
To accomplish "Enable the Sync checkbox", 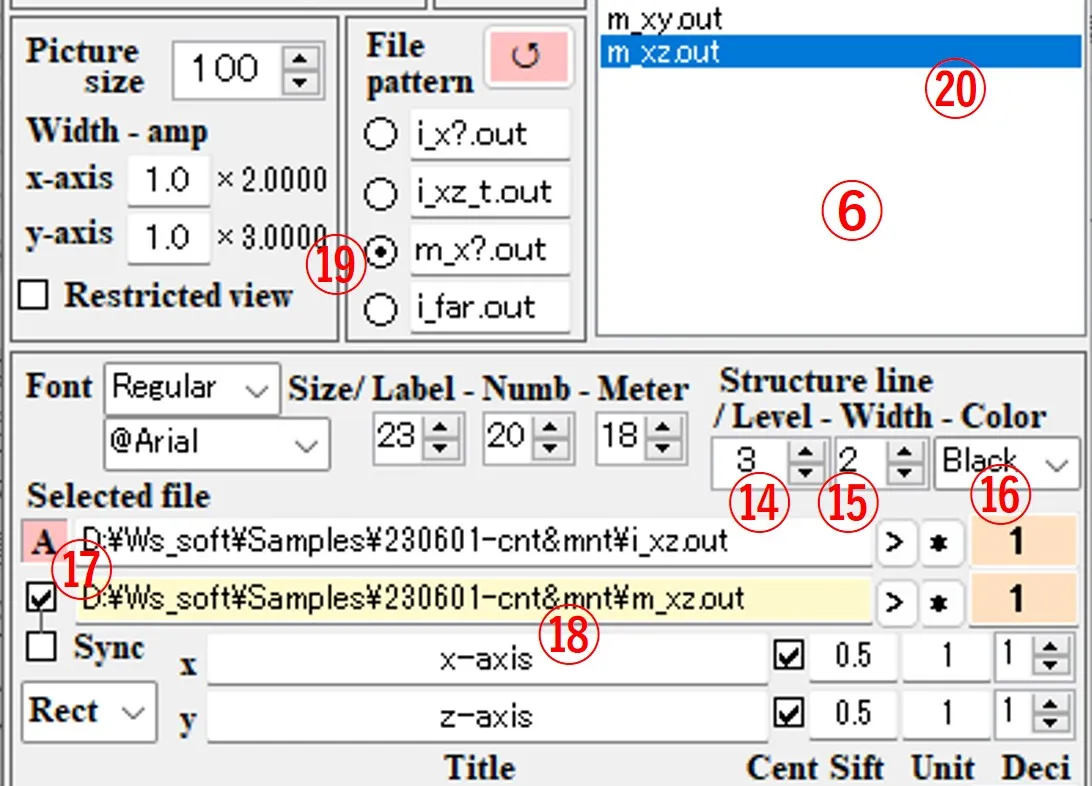I will [41, 647].
